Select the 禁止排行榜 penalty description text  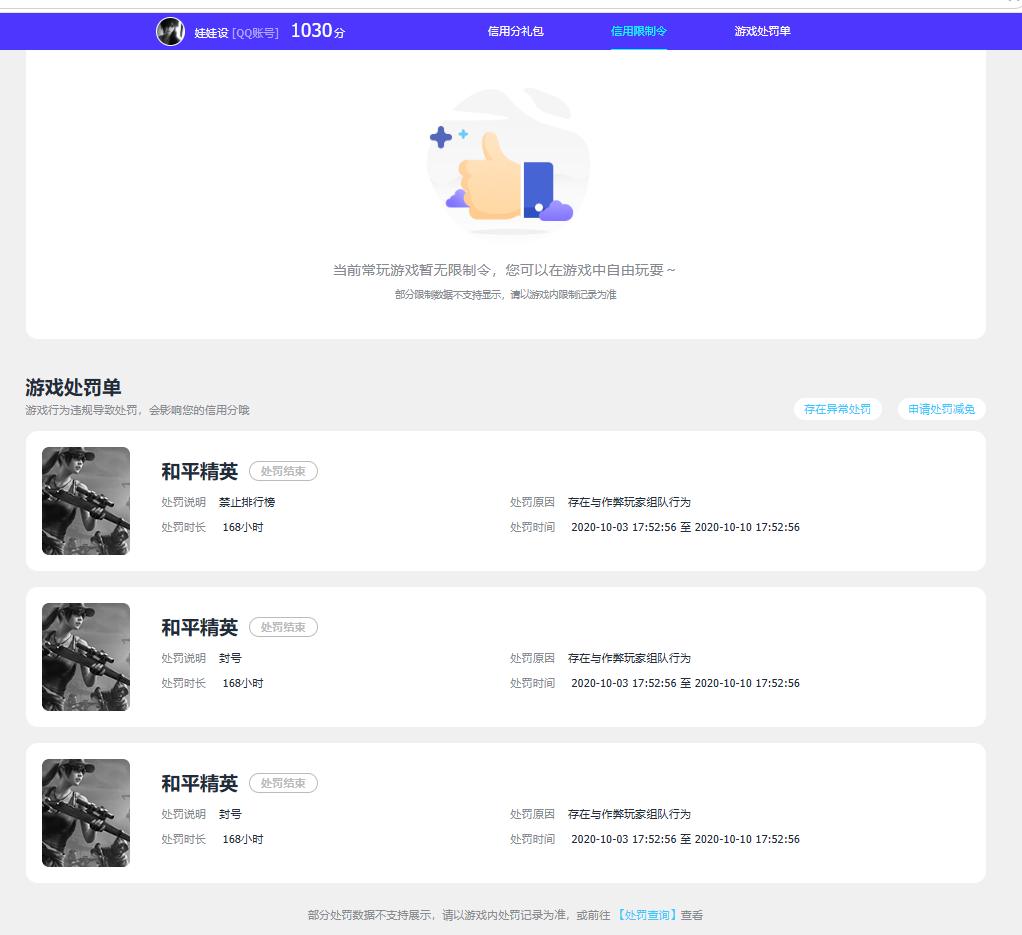(247, 502)
